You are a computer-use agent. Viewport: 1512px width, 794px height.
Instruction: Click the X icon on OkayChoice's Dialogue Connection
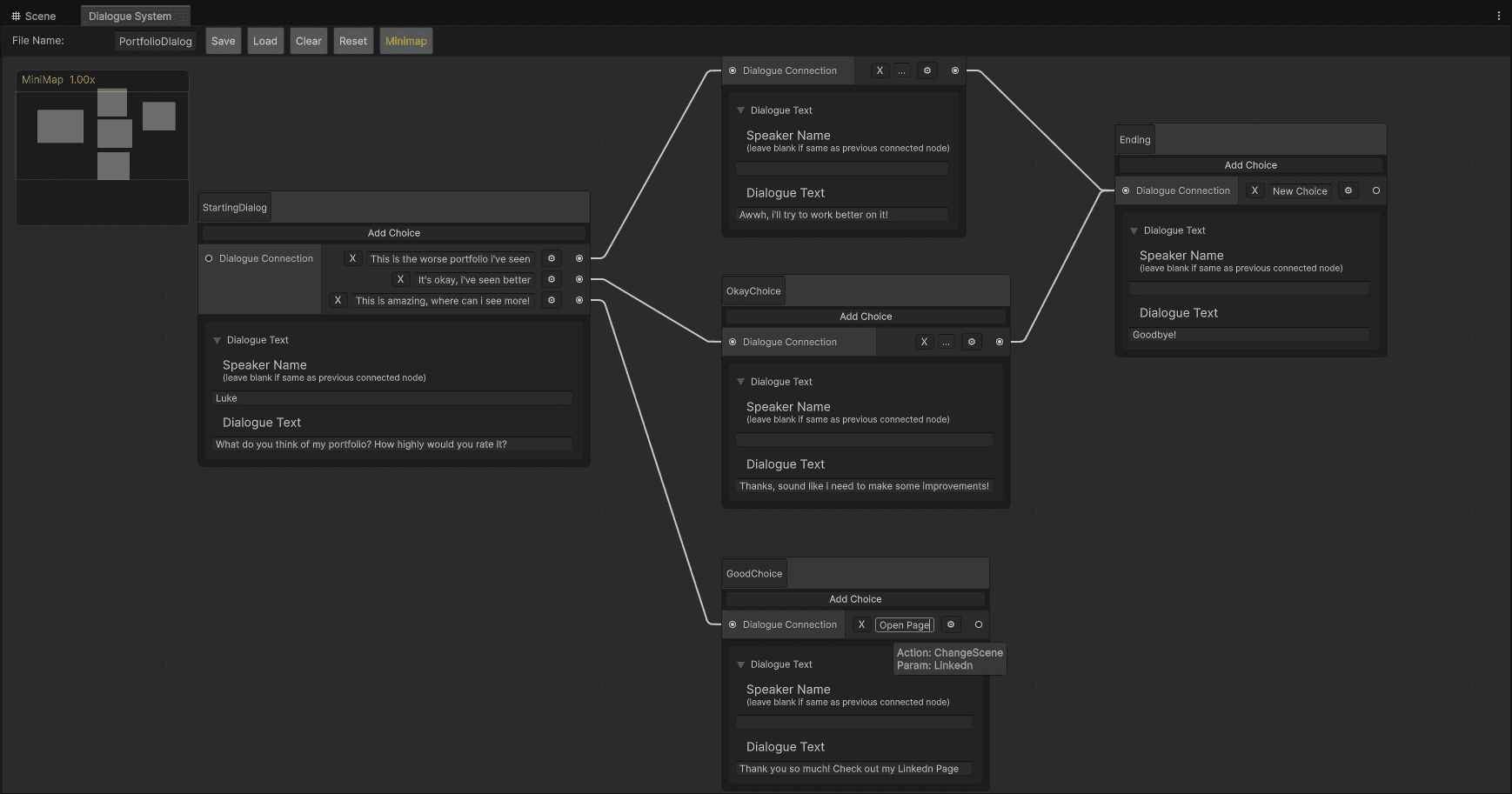click(x=924, y=342)
